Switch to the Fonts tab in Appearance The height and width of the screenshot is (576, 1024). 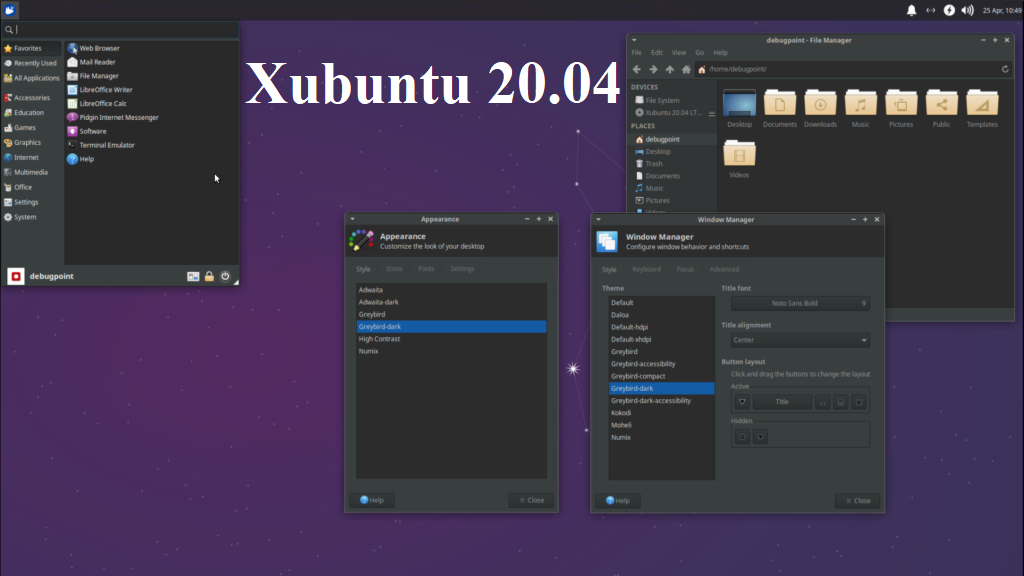click(426, 269)
